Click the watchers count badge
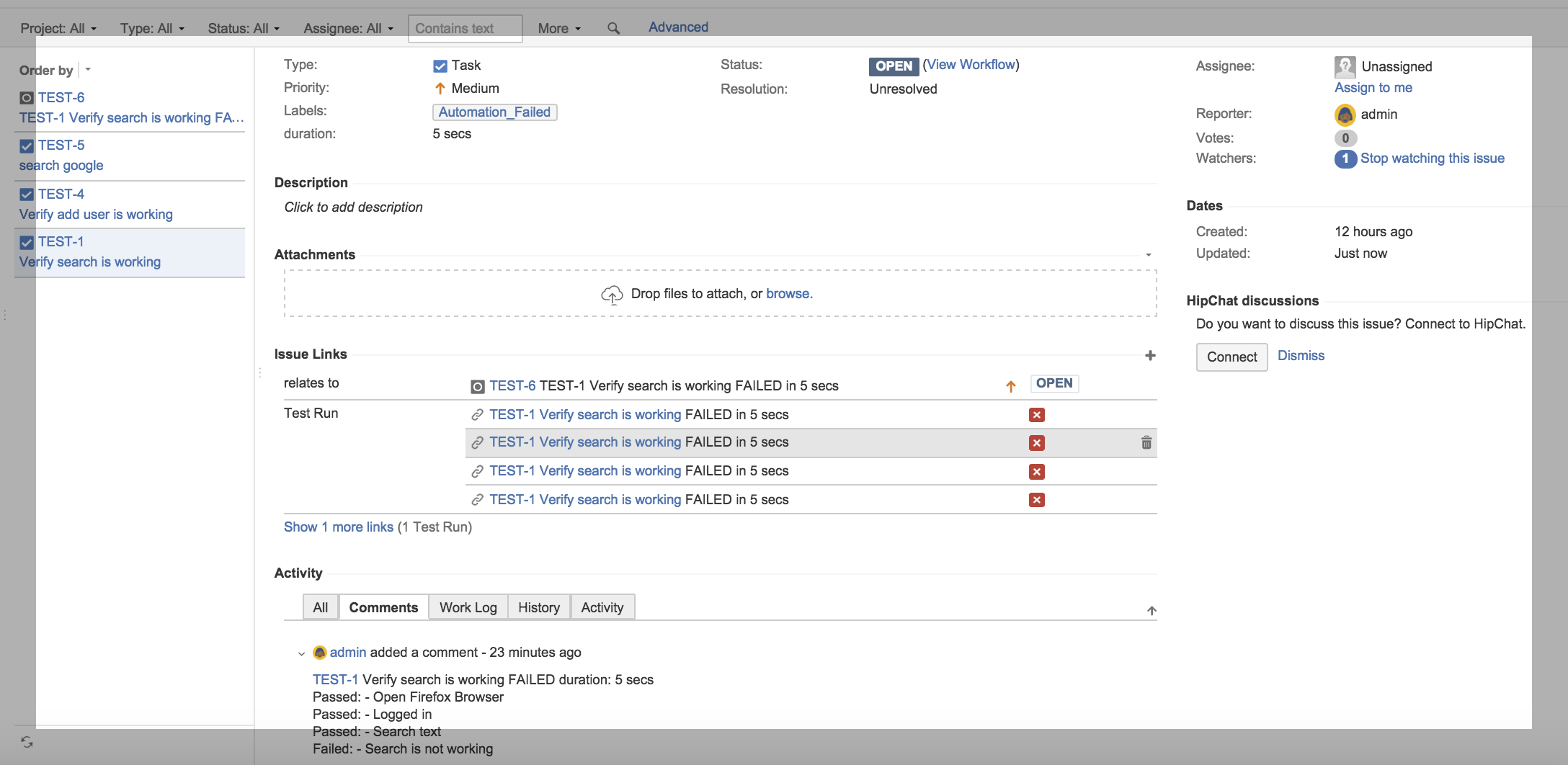Screen dimensions: 1568x765 [x=1345, y=158]
